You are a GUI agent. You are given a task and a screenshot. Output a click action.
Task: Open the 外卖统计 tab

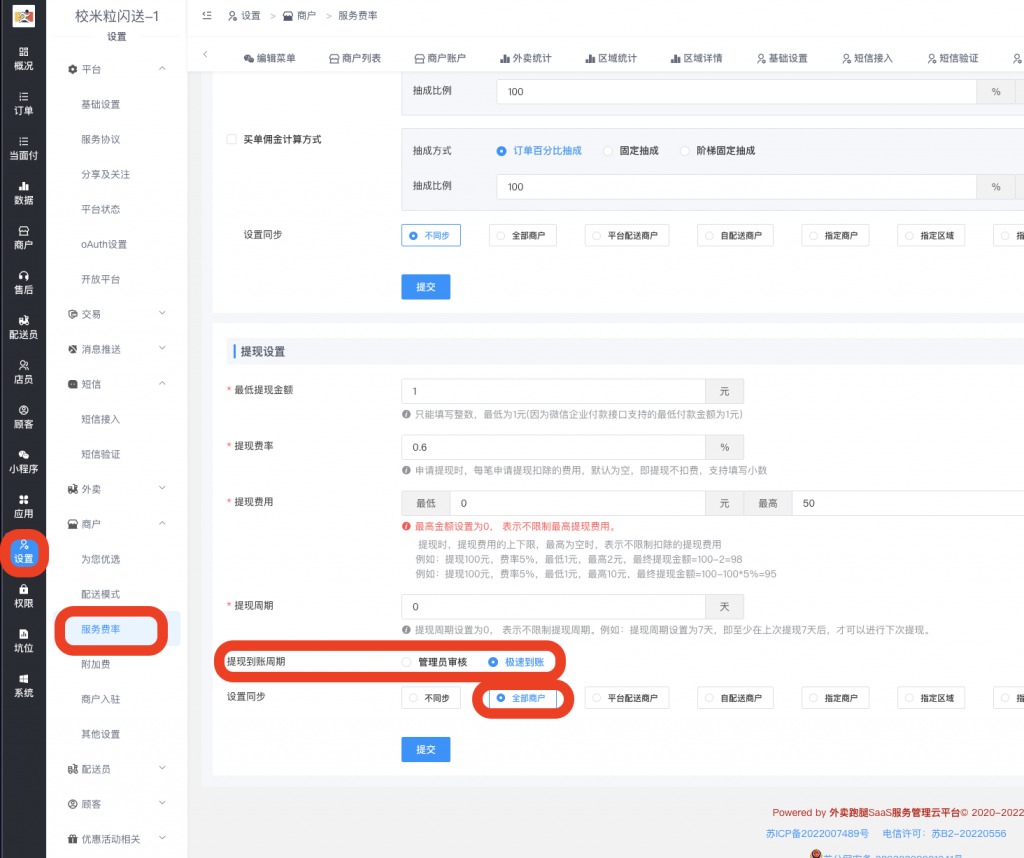pos(528,57)
